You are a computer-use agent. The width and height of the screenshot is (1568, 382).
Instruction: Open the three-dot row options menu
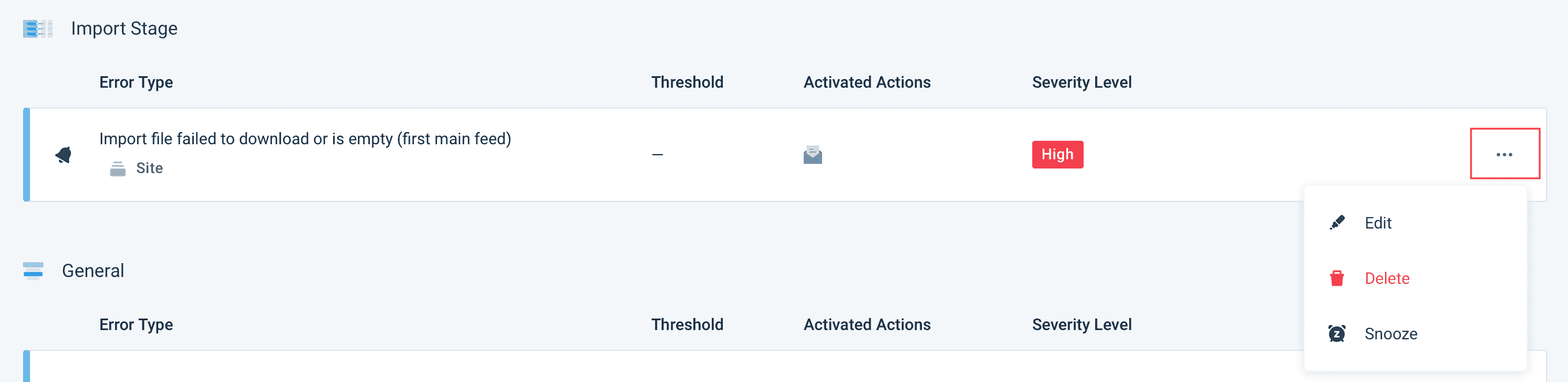pyautogui.click(x=1504, y=155)
